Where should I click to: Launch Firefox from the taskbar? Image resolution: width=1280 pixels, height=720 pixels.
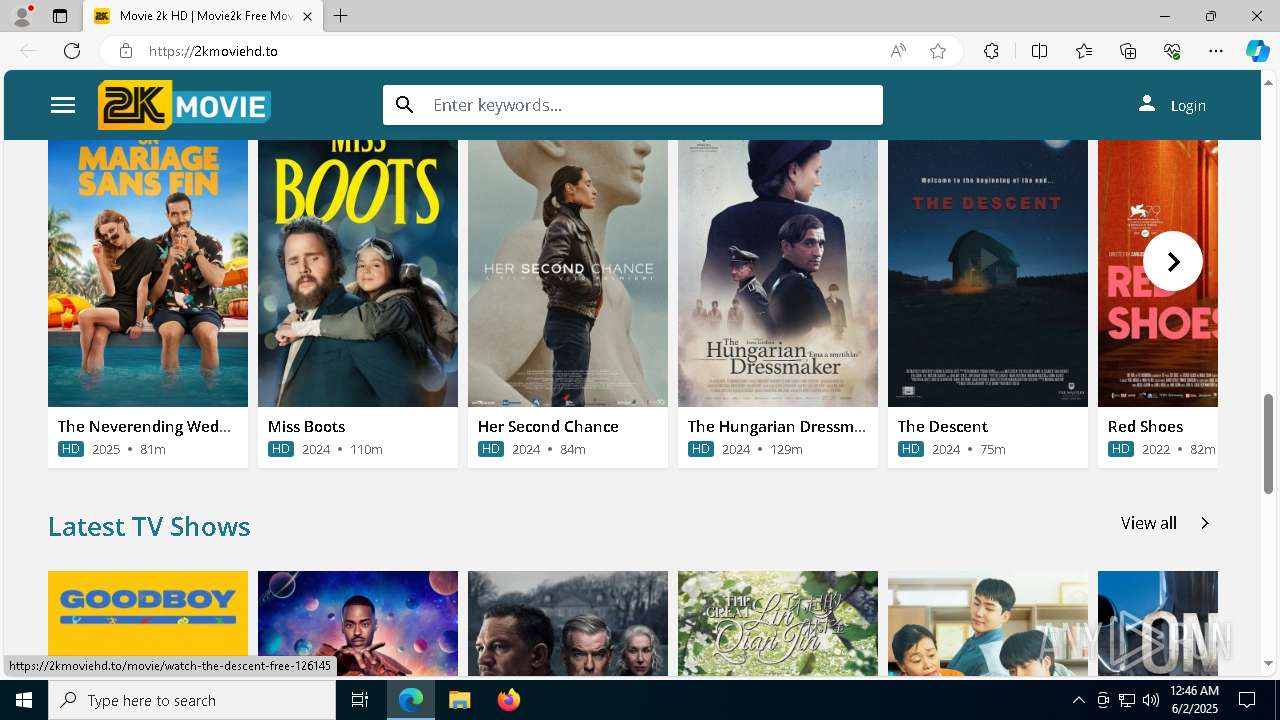point(508,700)
